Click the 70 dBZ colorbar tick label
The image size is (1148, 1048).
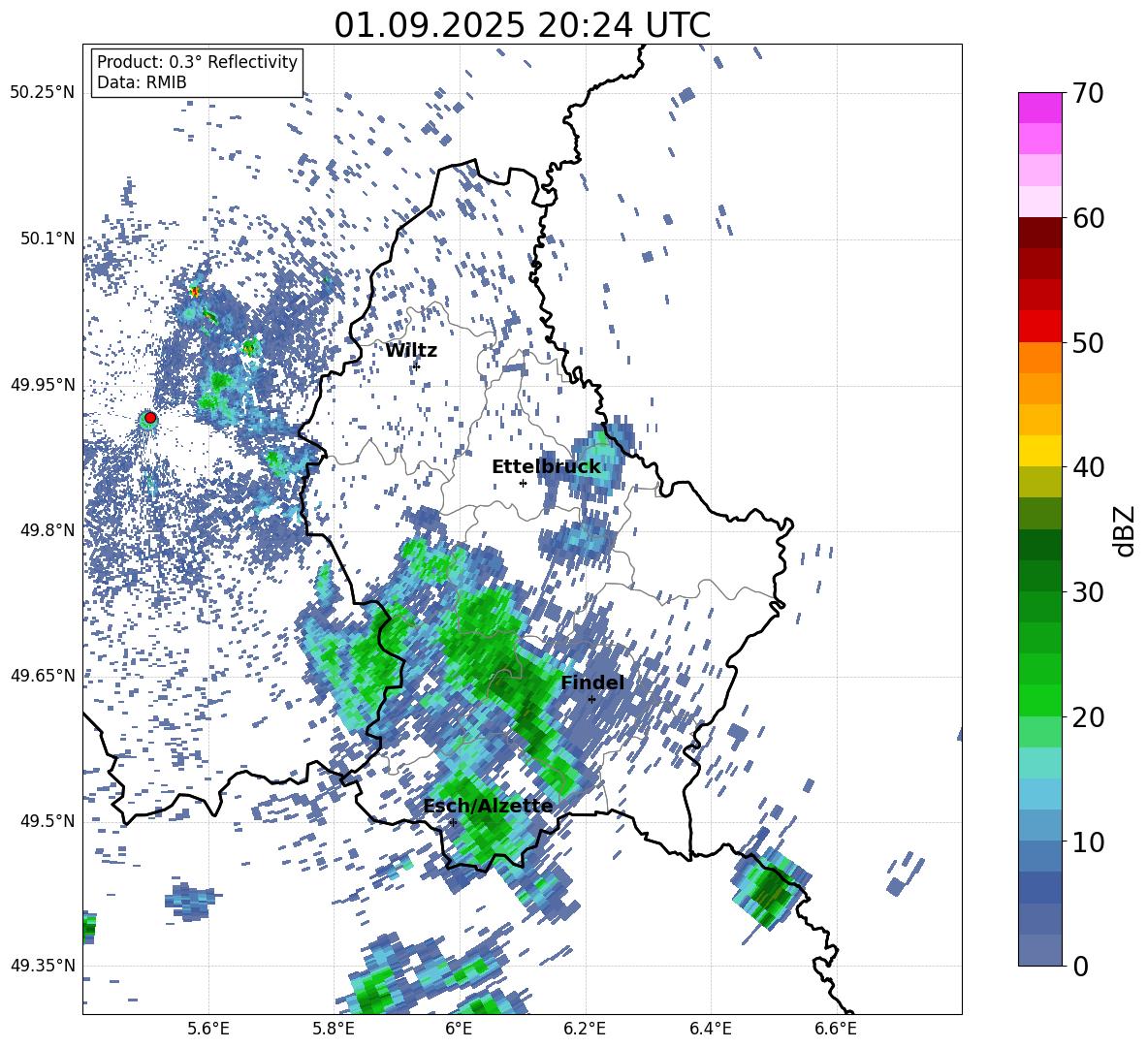(x=1087, y=93)
